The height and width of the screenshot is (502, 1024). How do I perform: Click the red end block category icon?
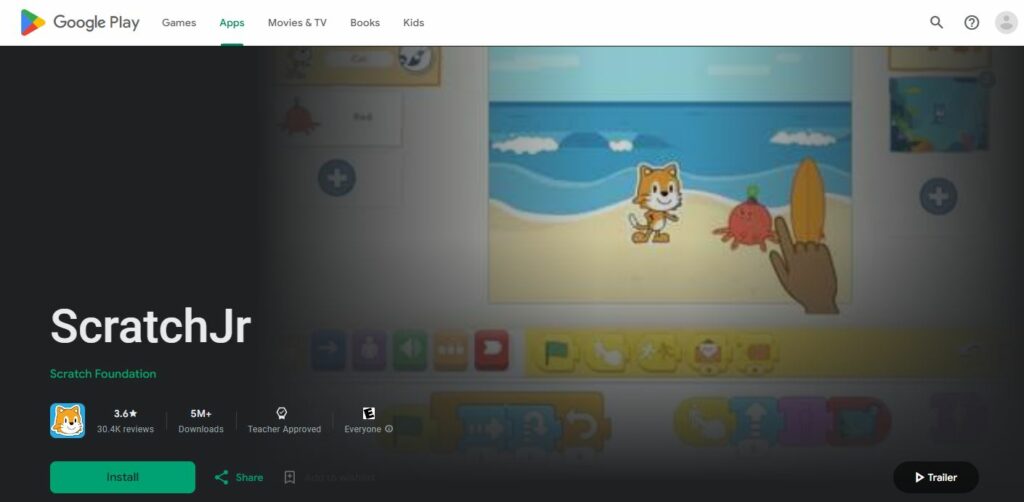492,351
